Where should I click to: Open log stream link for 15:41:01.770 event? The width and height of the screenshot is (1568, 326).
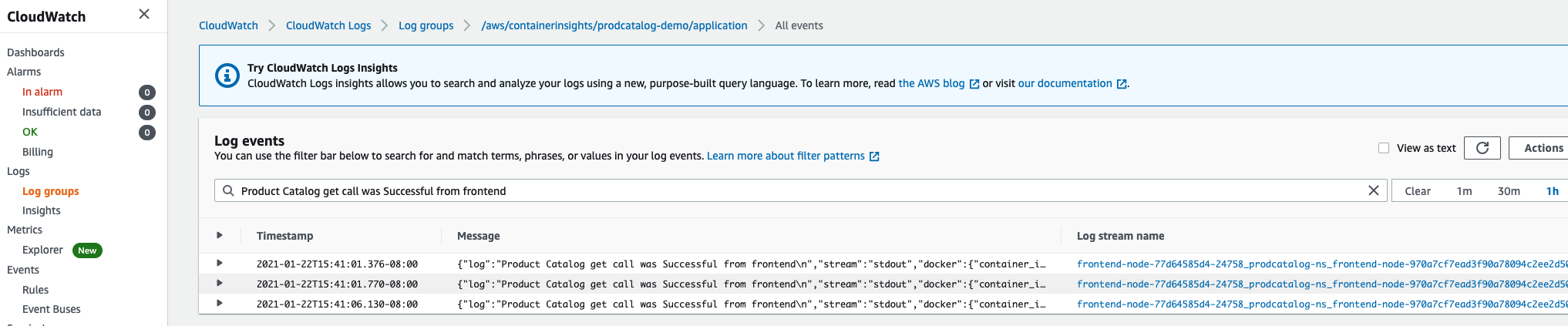click(x=1322, y=284)
